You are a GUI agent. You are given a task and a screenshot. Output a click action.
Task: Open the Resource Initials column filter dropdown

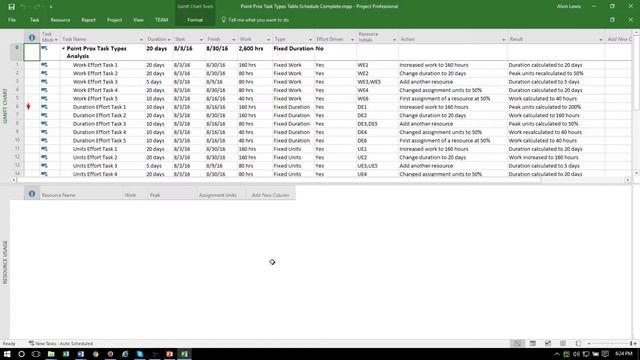(x=394, y=40)
